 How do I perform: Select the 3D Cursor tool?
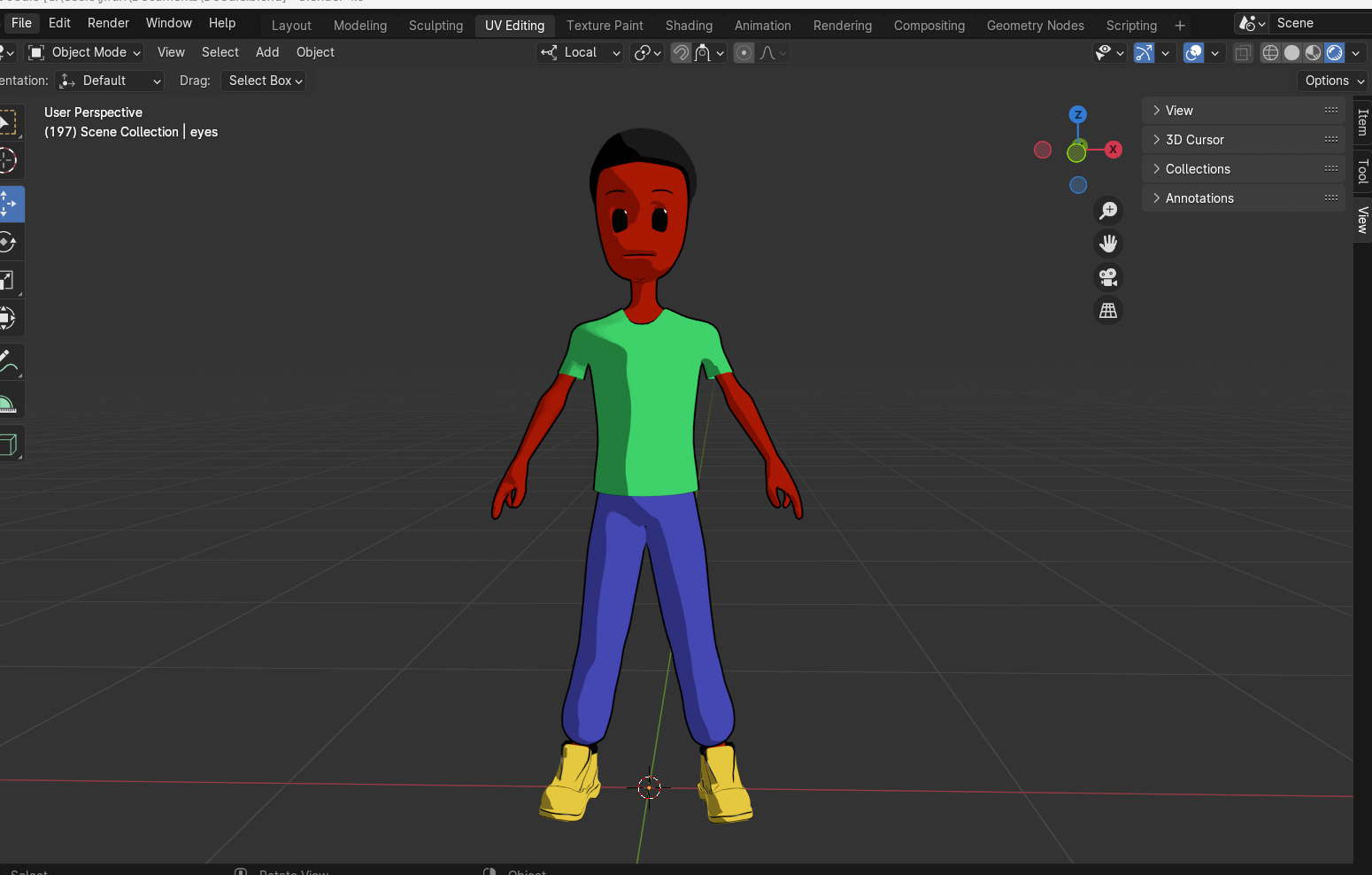point(8,160)
